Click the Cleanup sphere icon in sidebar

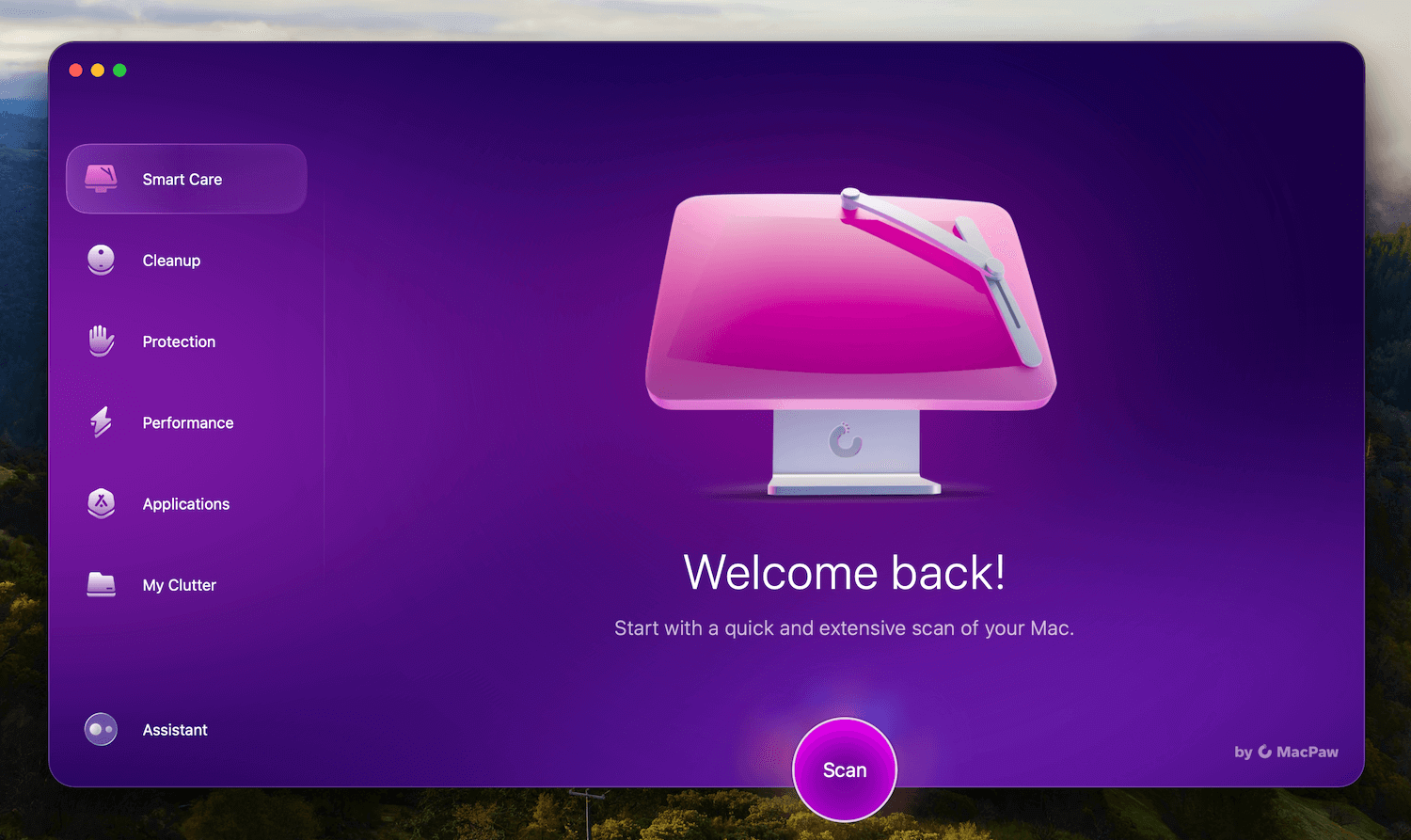point(101,260)
